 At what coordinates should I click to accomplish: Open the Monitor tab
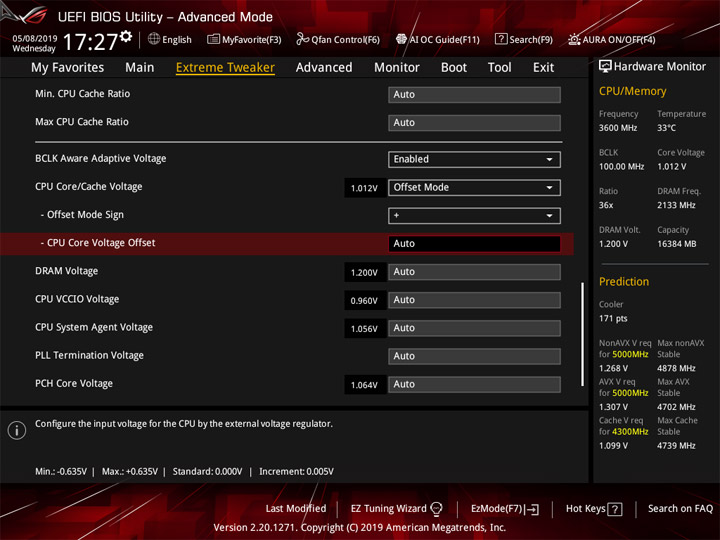pyautogui.click(x=397, y=68)
